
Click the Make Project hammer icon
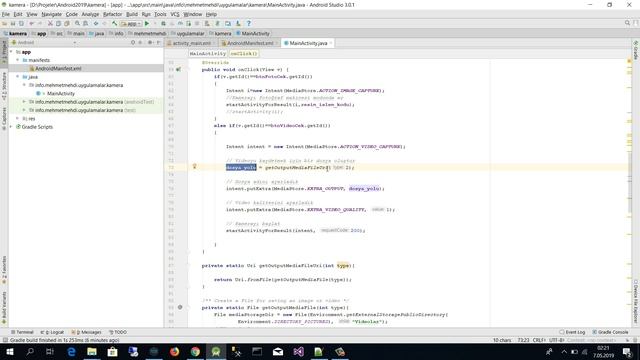pyautogui.click(x=114, y=24)
